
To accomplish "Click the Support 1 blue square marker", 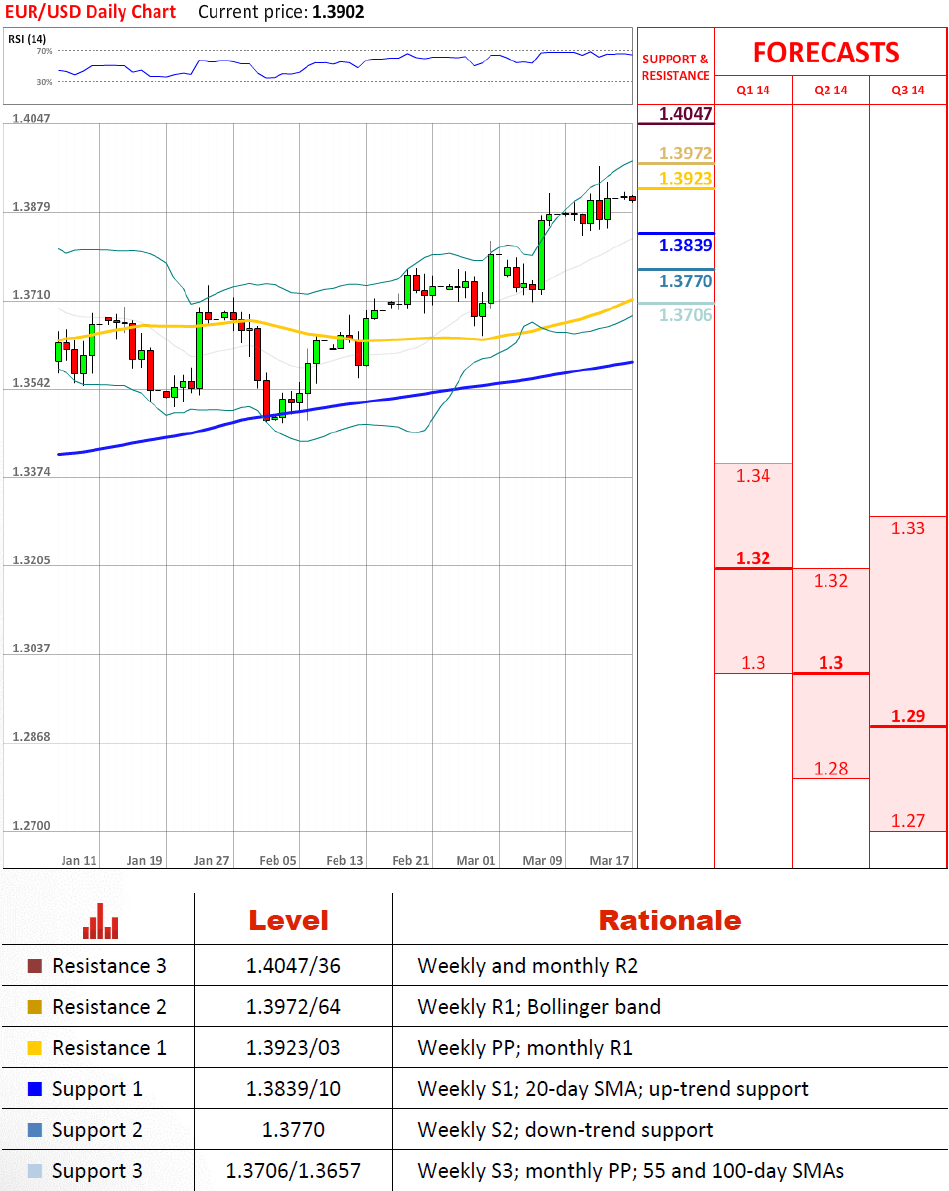I will click(x=35, y=1089).
